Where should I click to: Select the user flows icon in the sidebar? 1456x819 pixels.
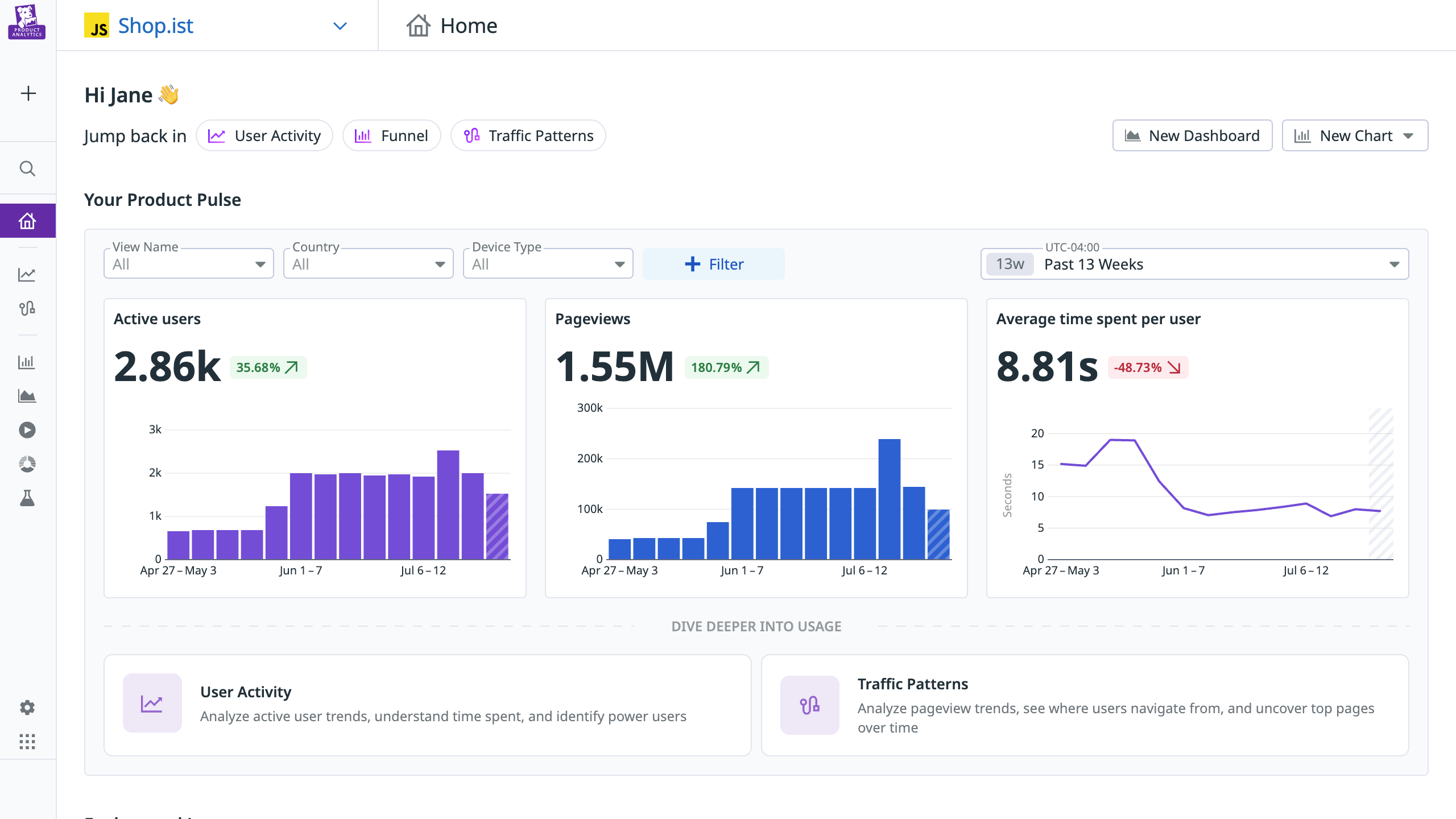pos(27,308)
